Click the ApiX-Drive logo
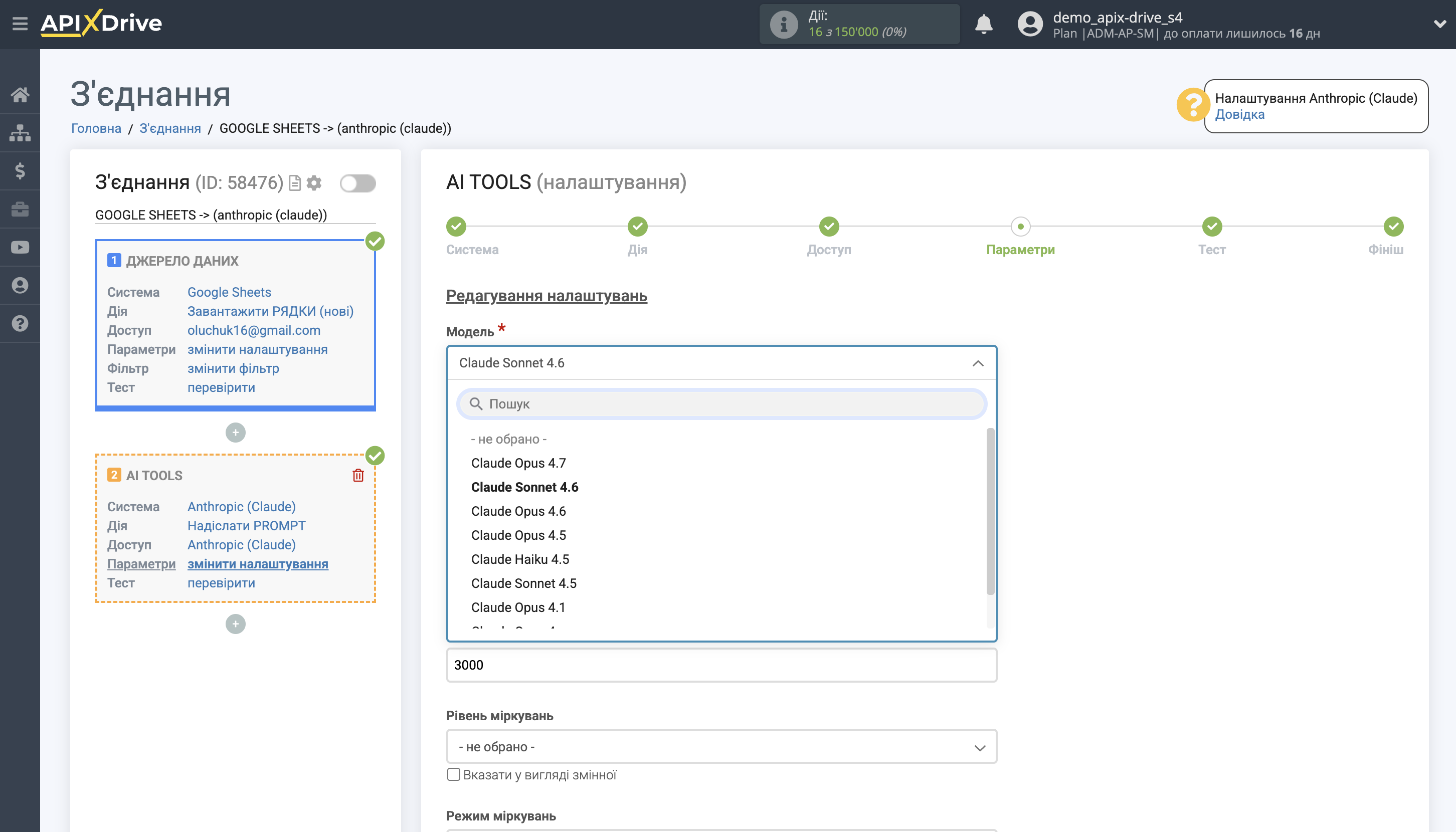The image size is (1456, 832). [101, 24]
